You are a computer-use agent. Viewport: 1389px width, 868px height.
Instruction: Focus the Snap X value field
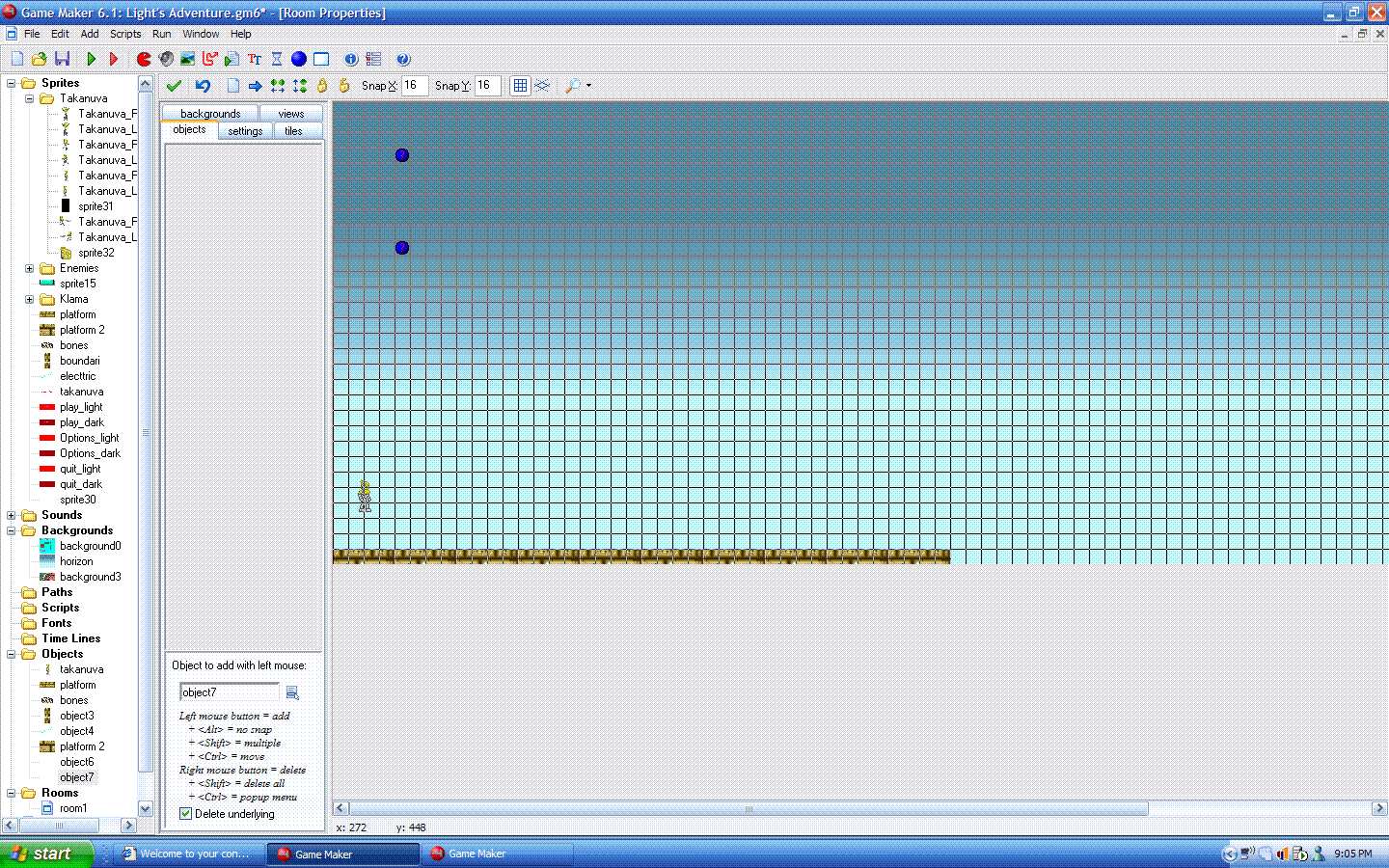[x=415, y=86]
